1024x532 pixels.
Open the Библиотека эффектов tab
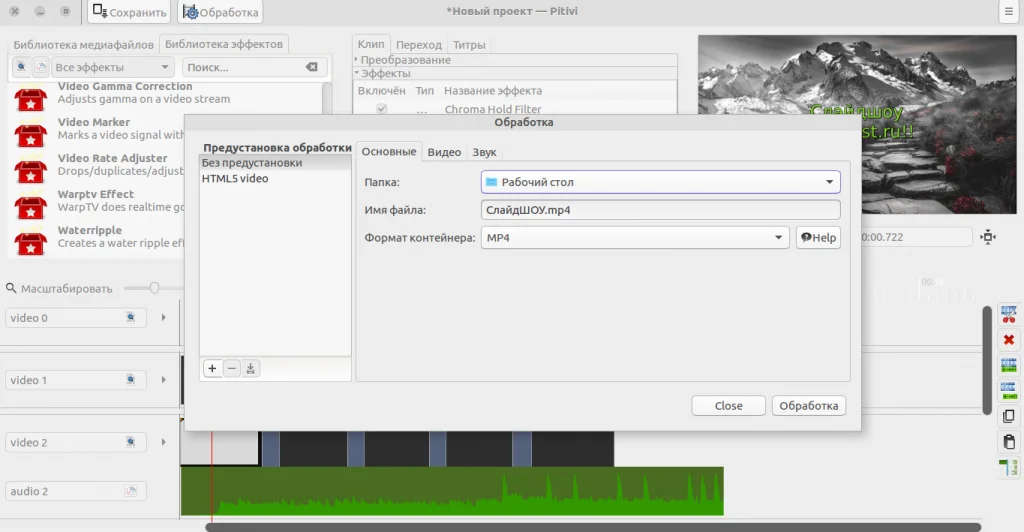coord(224,44)
